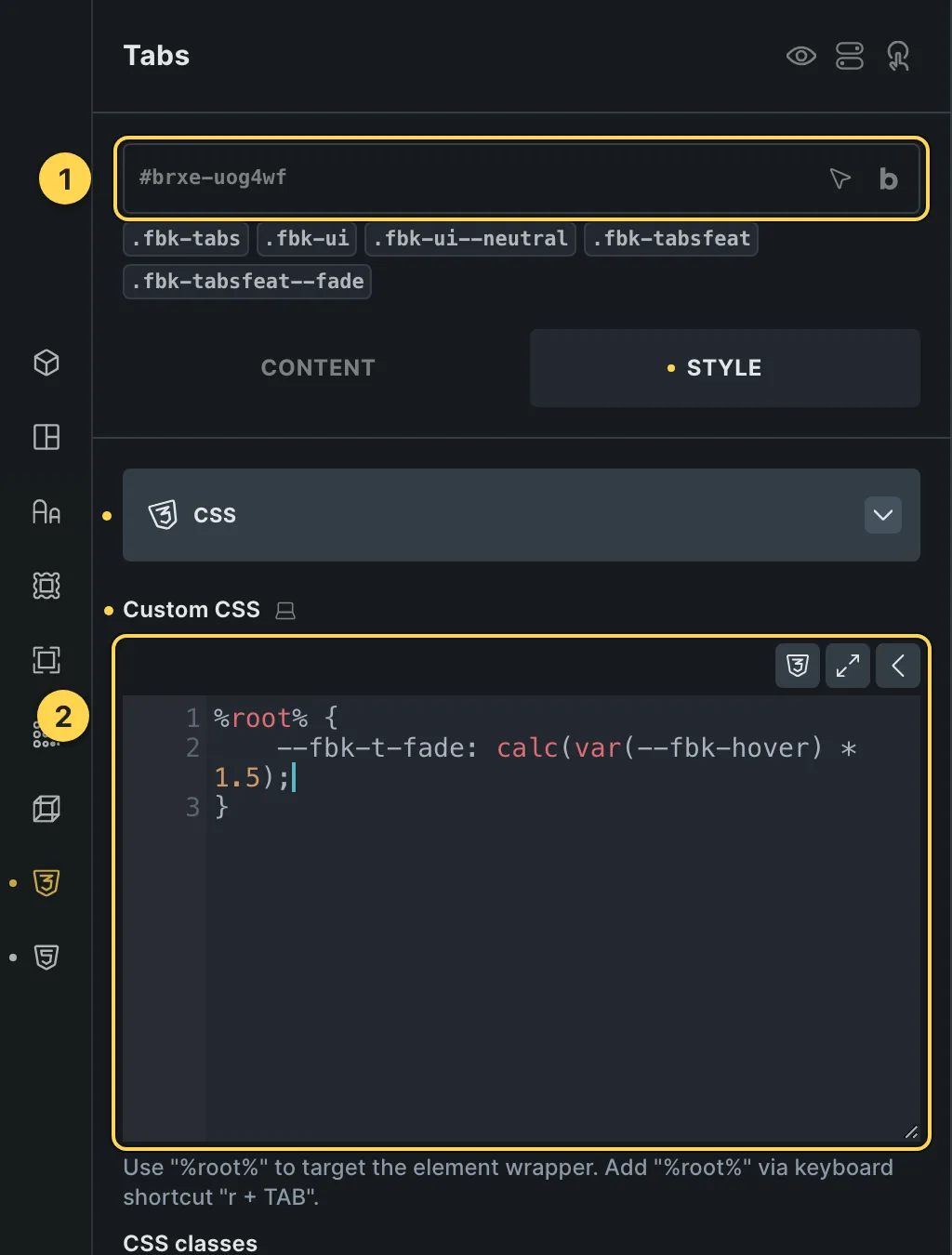Click the 'Custom CSS' label
The image size is (952, 1255).
(x=192, y=610)
